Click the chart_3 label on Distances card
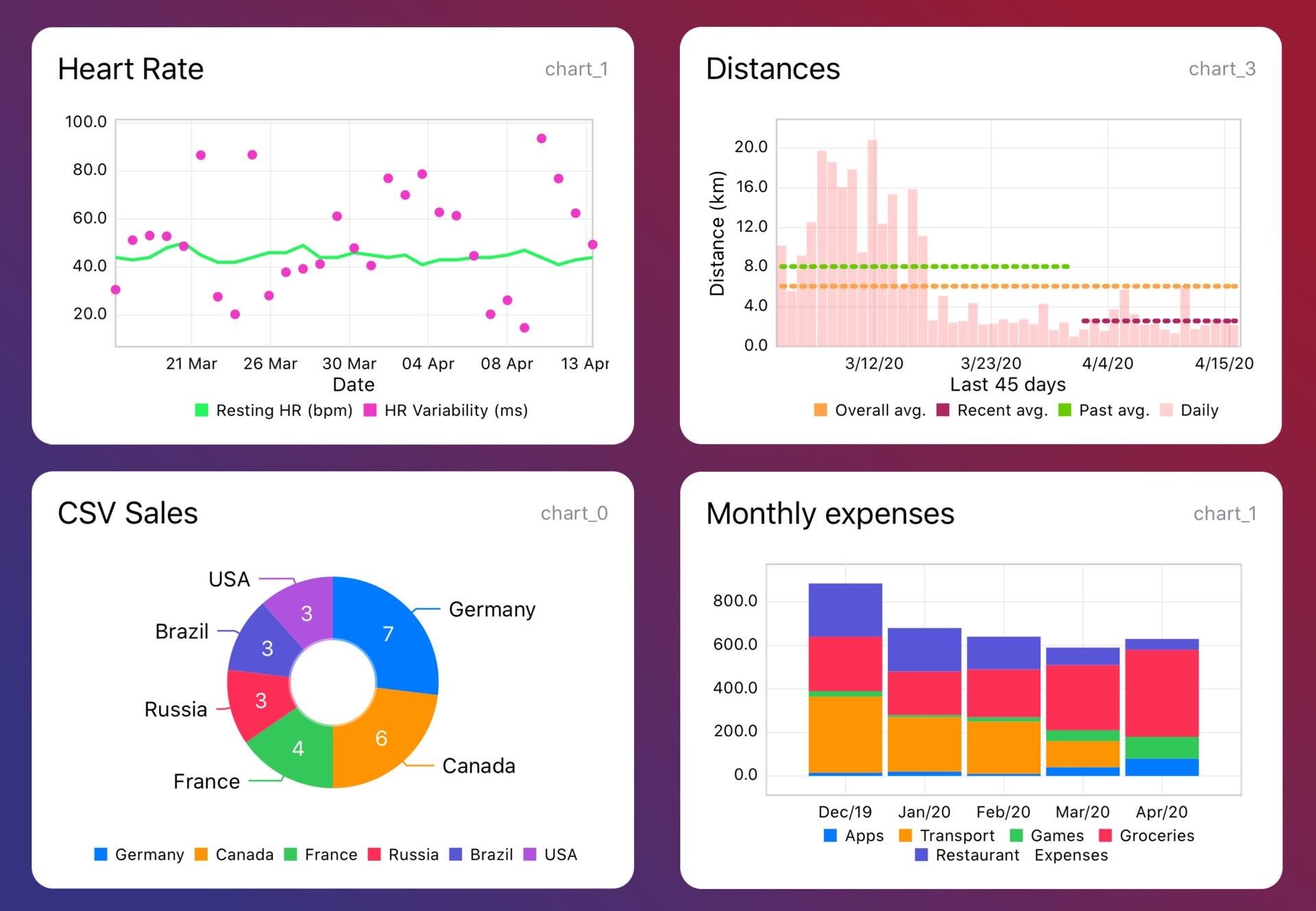The height and width of the screenshot is (911, 1316). click(1222, 69)
